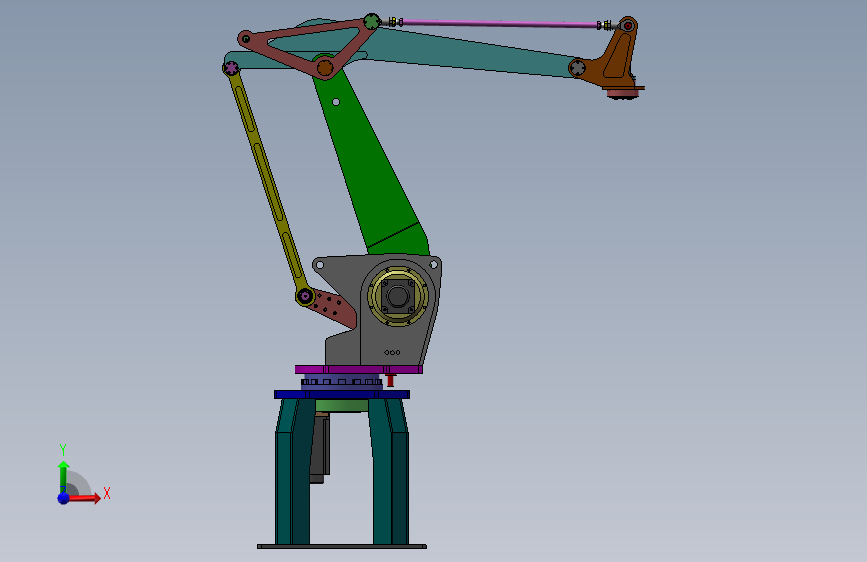Select the gray pivot joint joining forearm and wrist
The width and height of the screenshot is (867, 562).
tap(577, 68)
